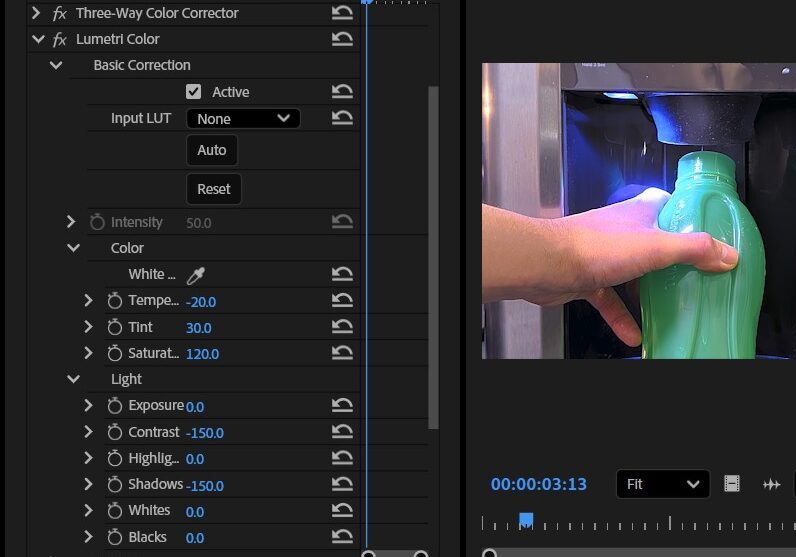
Task: Toggle animation stopwatch for Intensity
Action: pyautogui.click(x=97, y=222)
